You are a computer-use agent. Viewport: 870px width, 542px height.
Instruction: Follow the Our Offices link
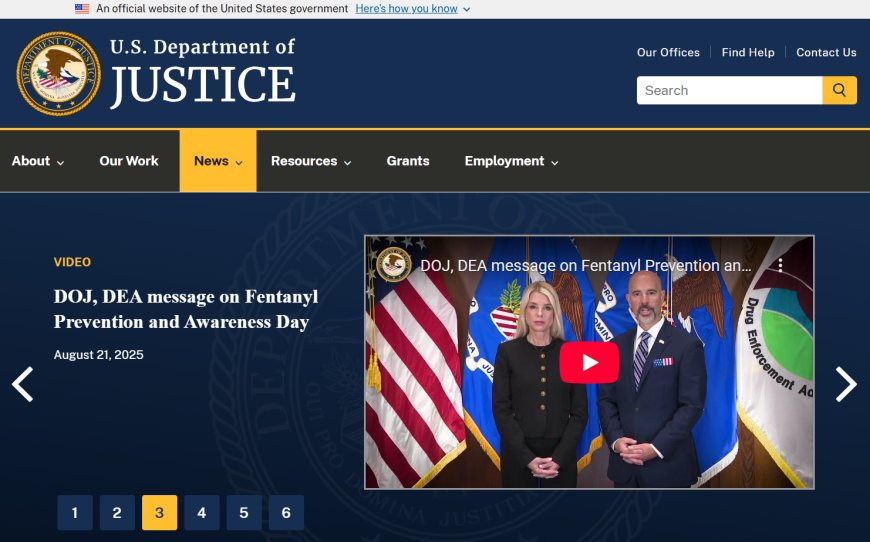click(x=668, y=52)
